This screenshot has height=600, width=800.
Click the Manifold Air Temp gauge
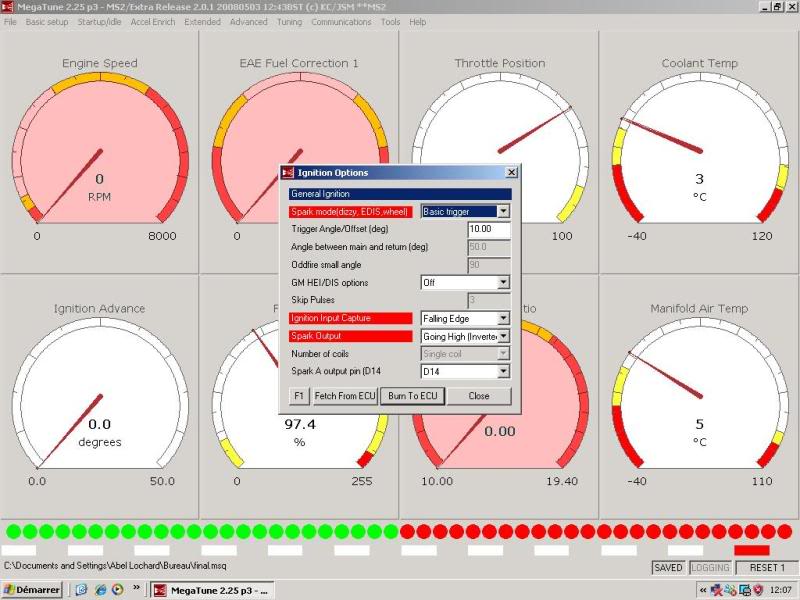(x=699, y=393)
